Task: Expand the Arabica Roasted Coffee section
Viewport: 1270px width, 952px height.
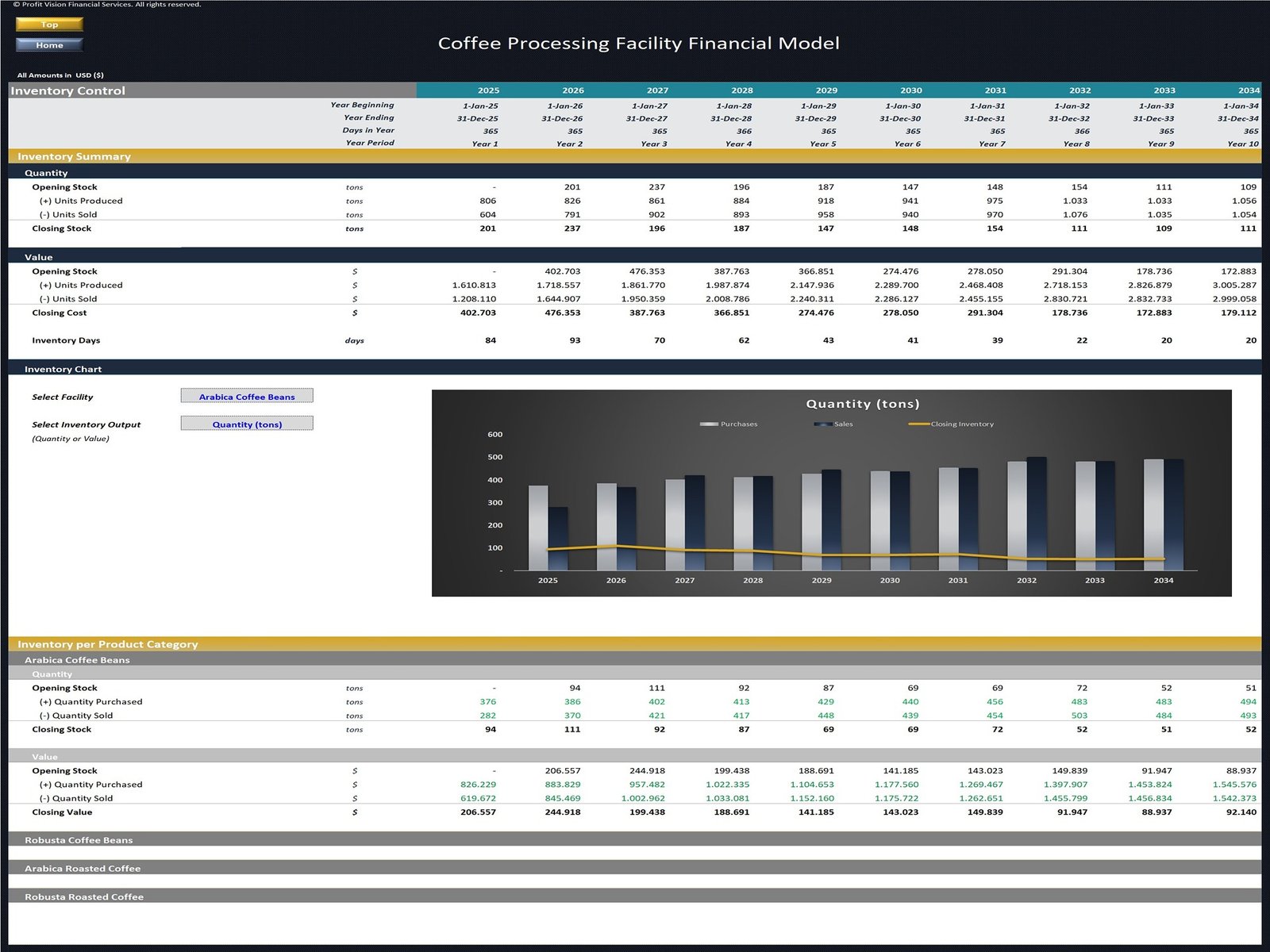Action: tap(83, 868)
